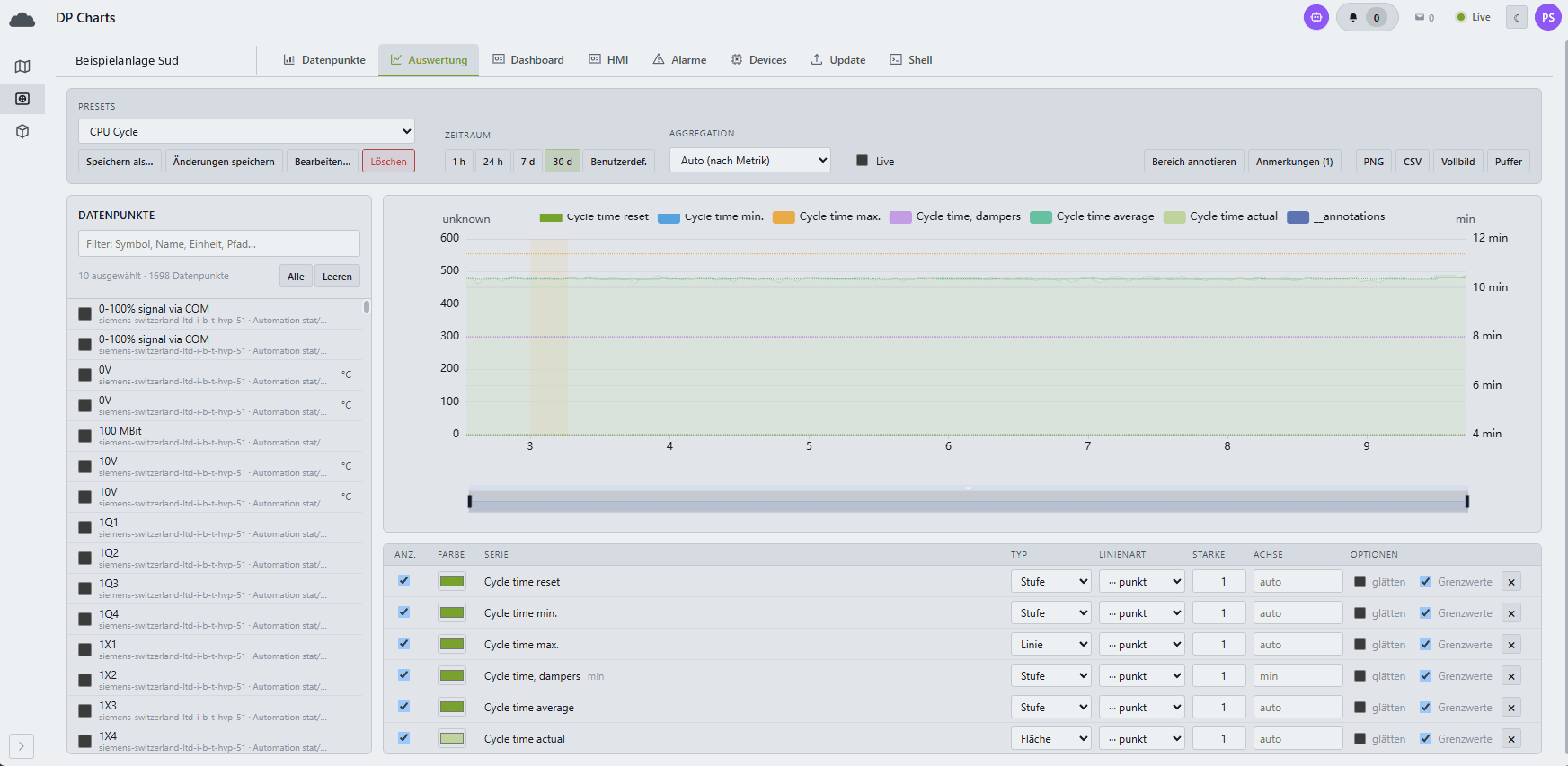Remove the Cycle time min. series
This screenshot has width=1568, height=766.
(x=1511, y=613)
